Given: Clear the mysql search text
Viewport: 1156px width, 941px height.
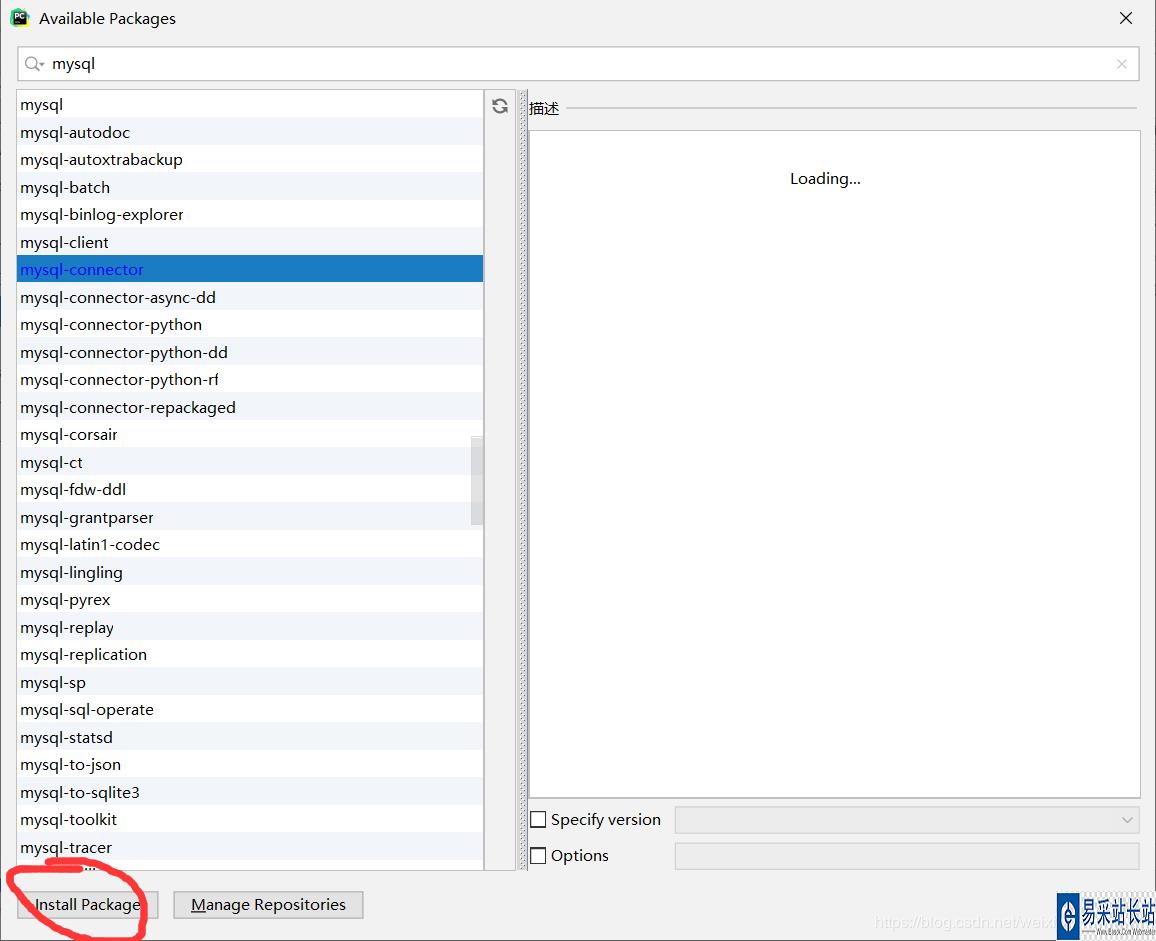Looking at the screenshot, I should point(1121,64).
